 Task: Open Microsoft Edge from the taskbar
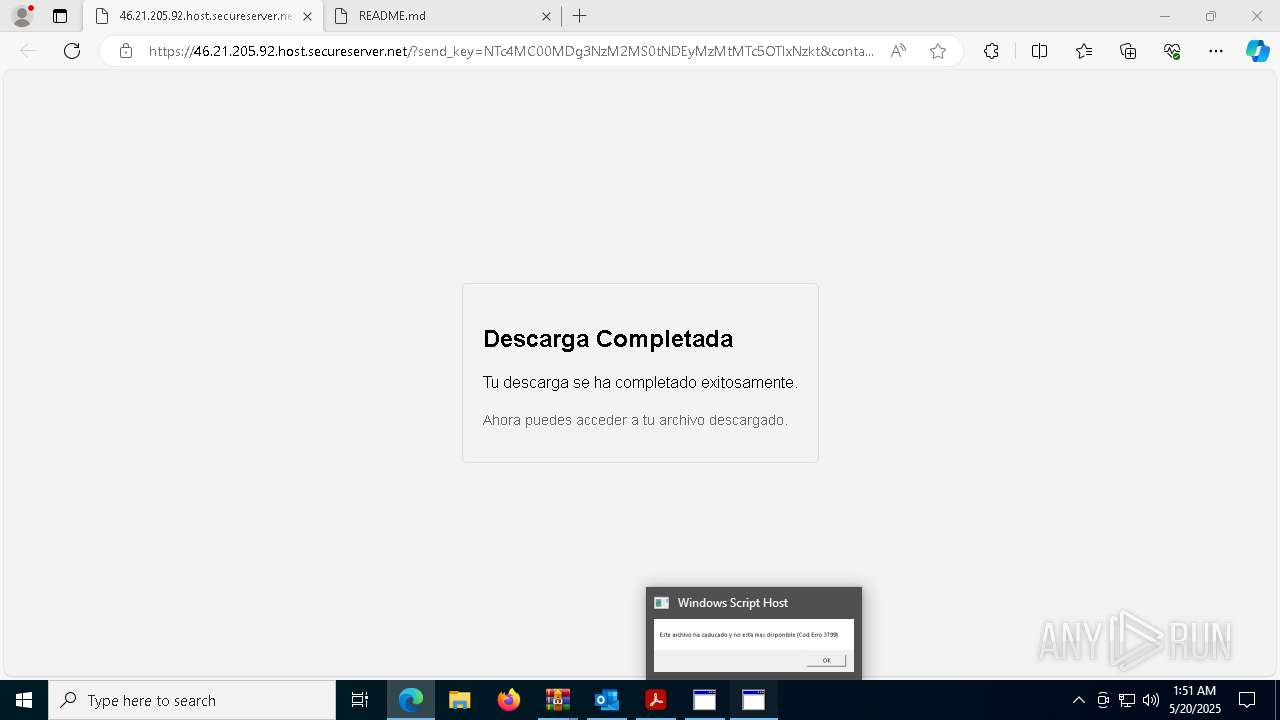[x=411, y=700]
